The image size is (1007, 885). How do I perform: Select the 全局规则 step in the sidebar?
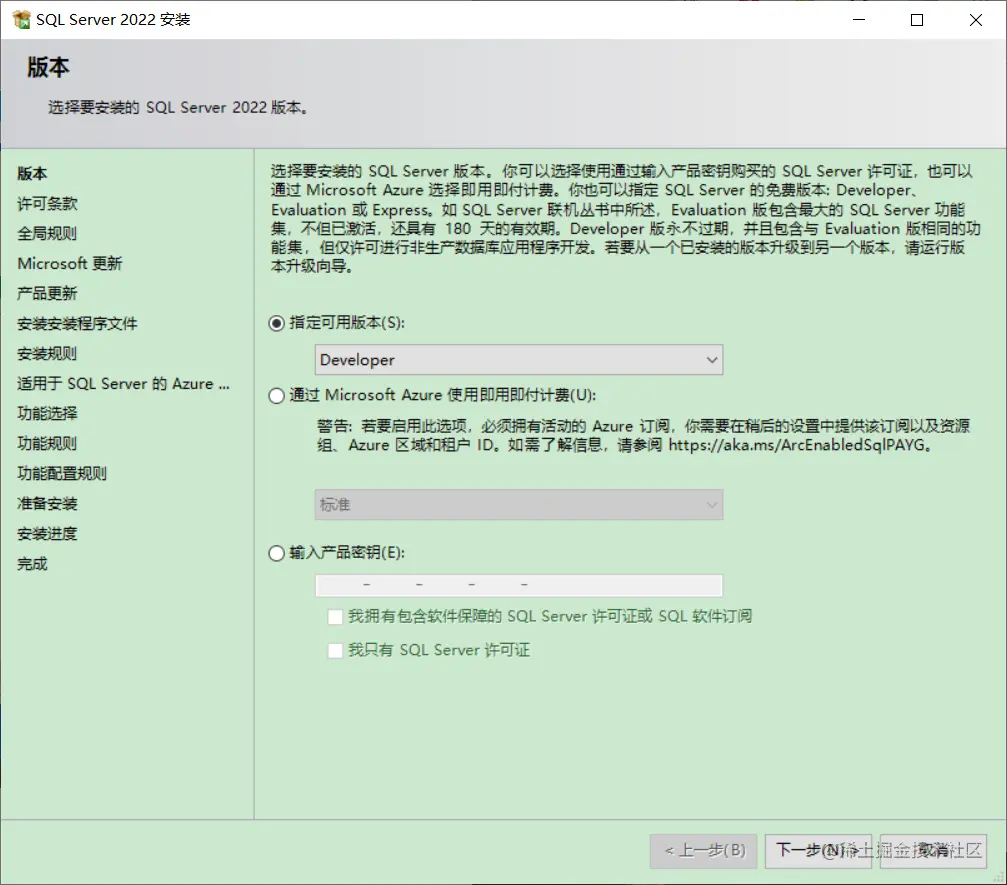47,233
